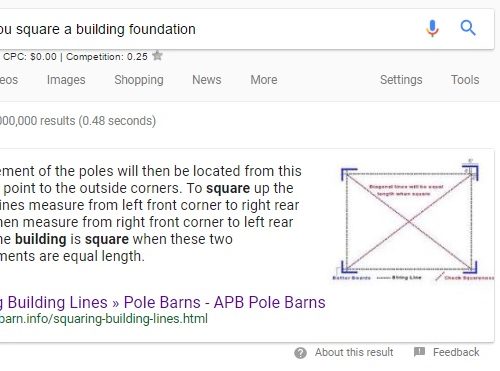Click the results count statistics text
500x371 pixels.
[x=77, y=121]
